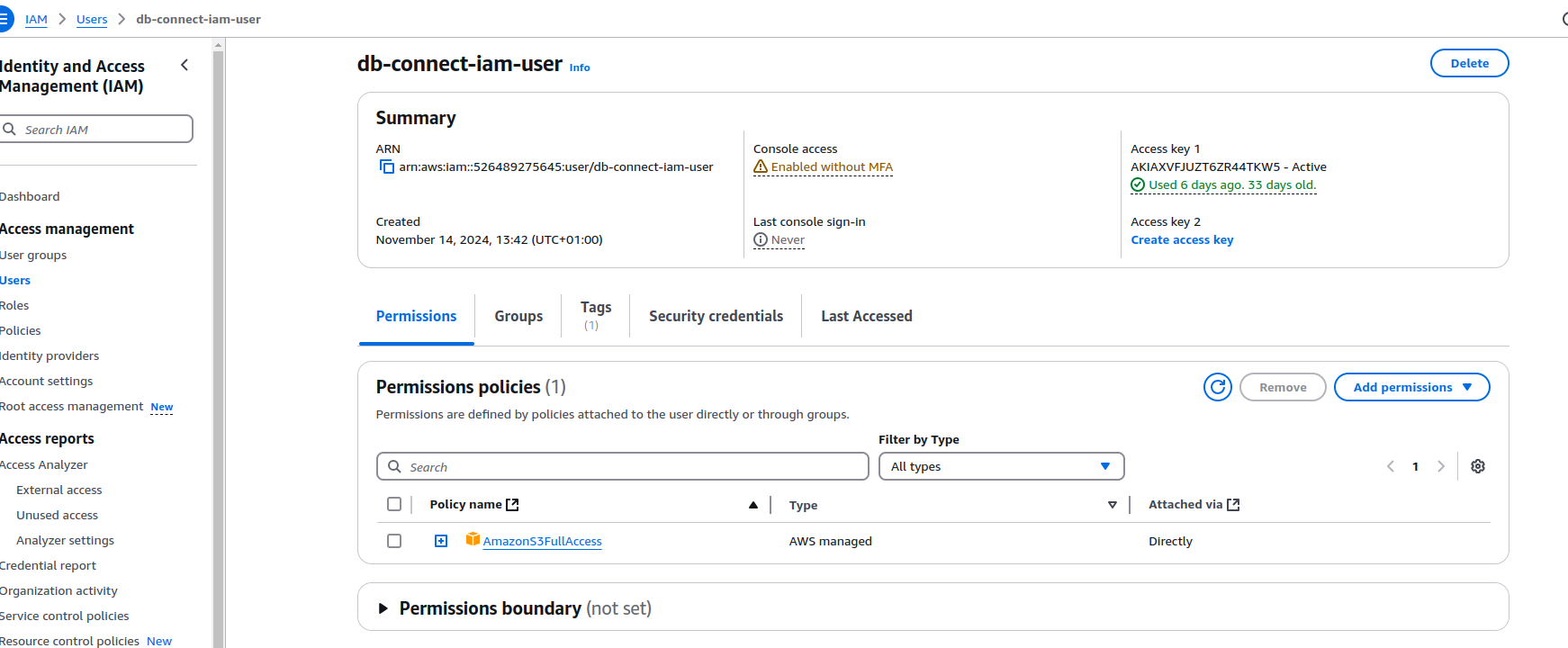Open the Security credentials tab
Screen dimensions: 1568x648
(x=716, y=316)
